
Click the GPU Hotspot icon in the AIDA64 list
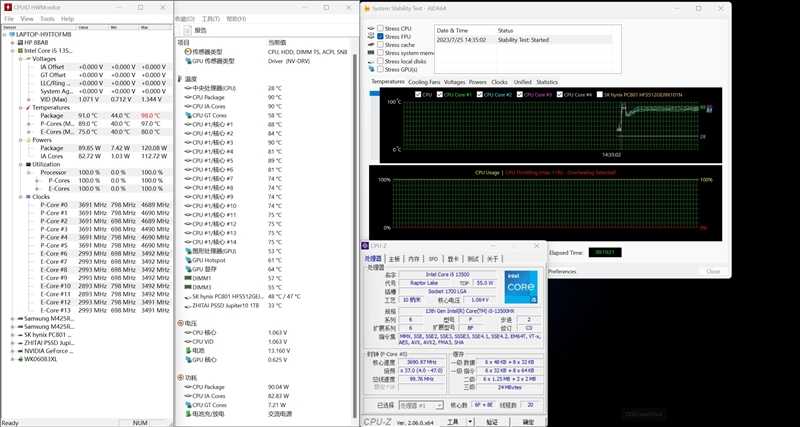[188, 260]
